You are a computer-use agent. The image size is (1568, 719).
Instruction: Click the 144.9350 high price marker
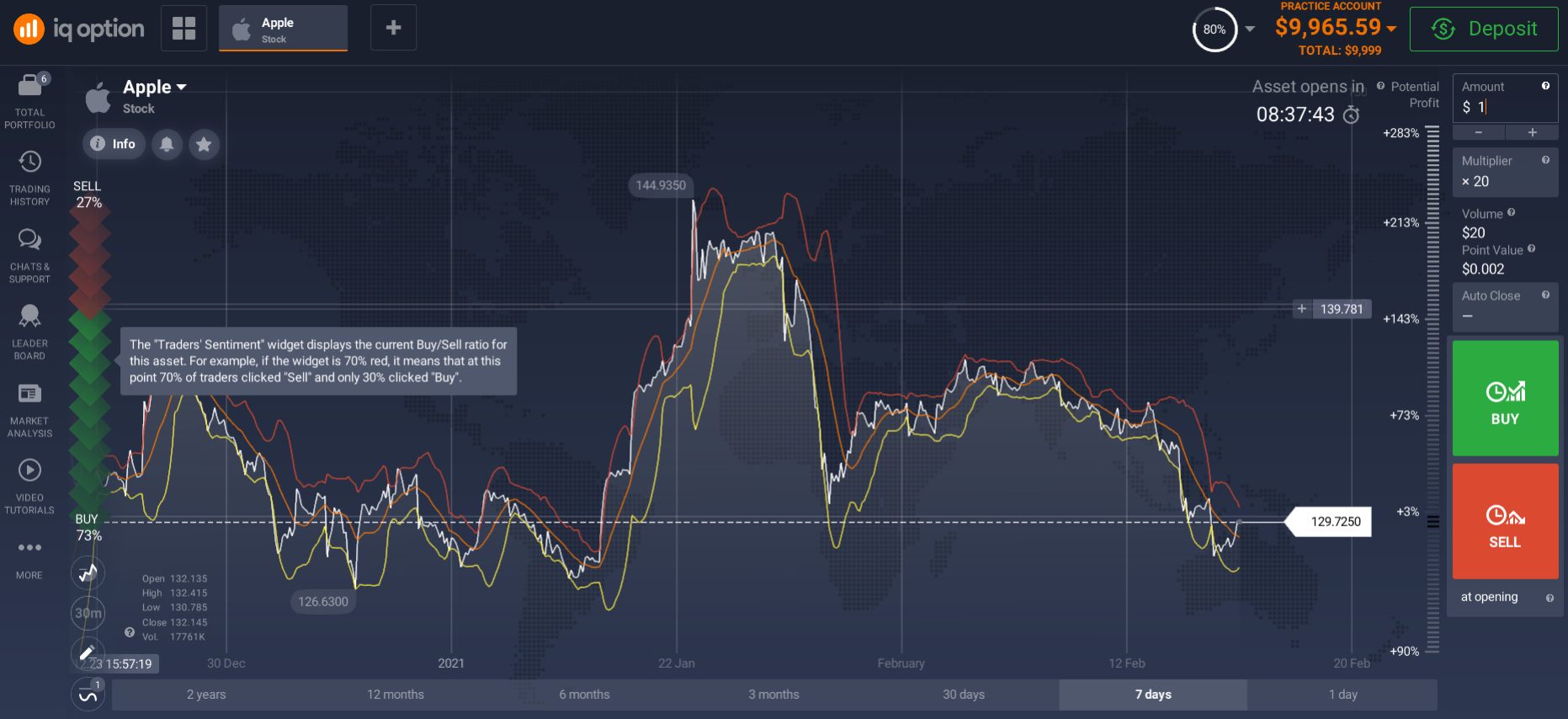(661, 185)
